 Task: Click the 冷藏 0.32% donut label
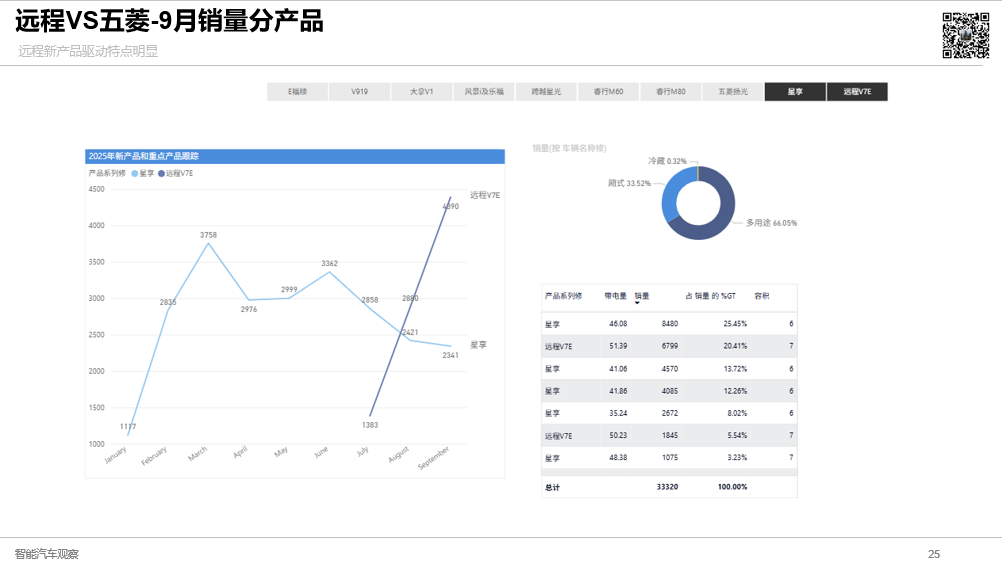[667, 161]
